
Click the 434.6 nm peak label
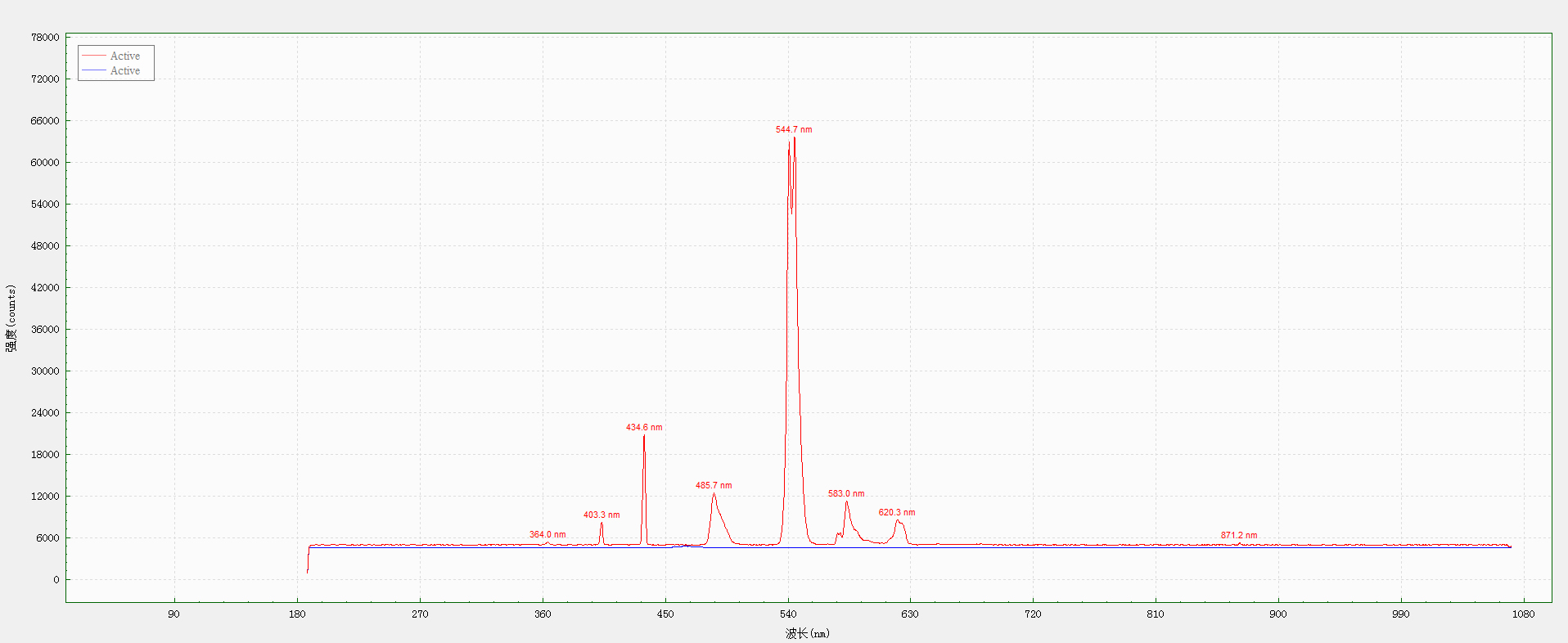pyautogui.click(x=644, y=427)
